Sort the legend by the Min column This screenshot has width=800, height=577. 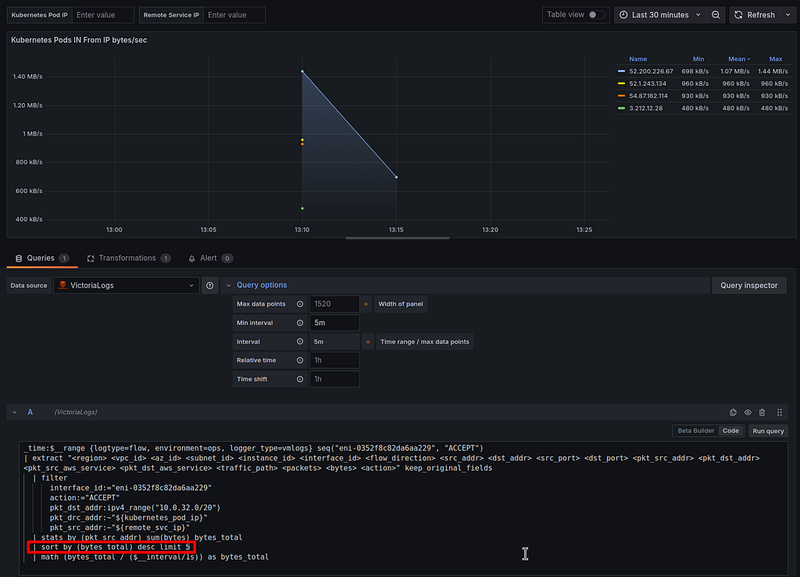point(698,59)
